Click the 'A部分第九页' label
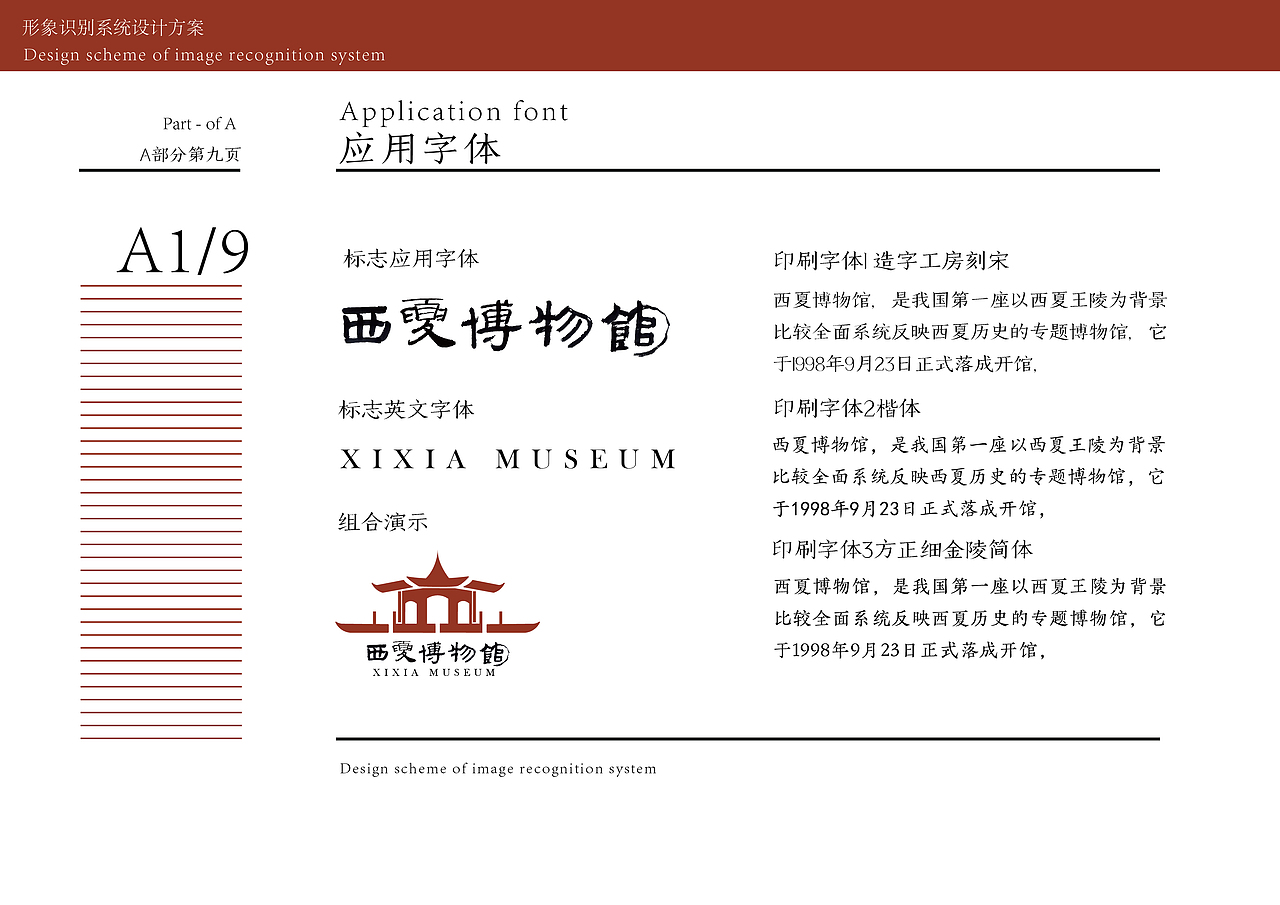1280x905 pixels. (190, 154)
